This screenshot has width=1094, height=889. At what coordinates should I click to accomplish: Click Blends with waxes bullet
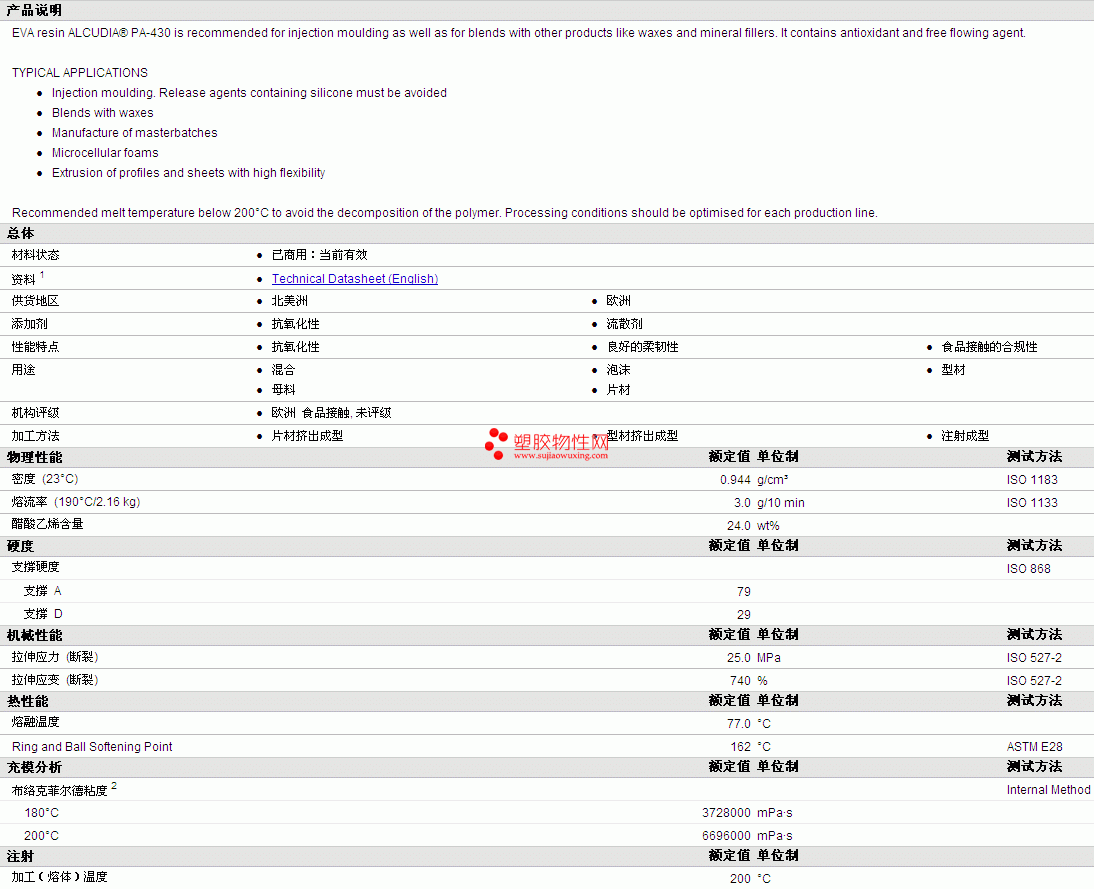(x=103, y=113)
